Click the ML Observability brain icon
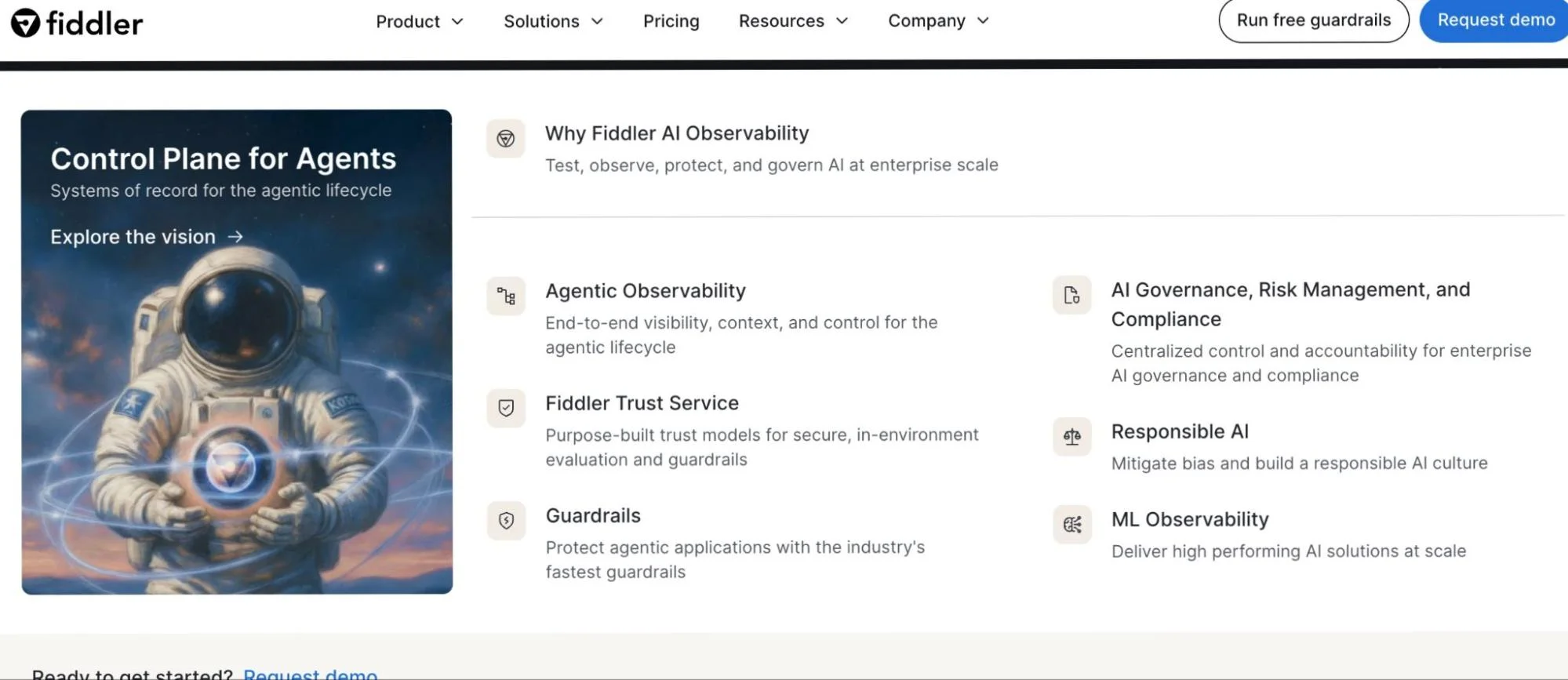Screen dimensions: 1568x680 pyautogui.click(x=1072, y=525)
